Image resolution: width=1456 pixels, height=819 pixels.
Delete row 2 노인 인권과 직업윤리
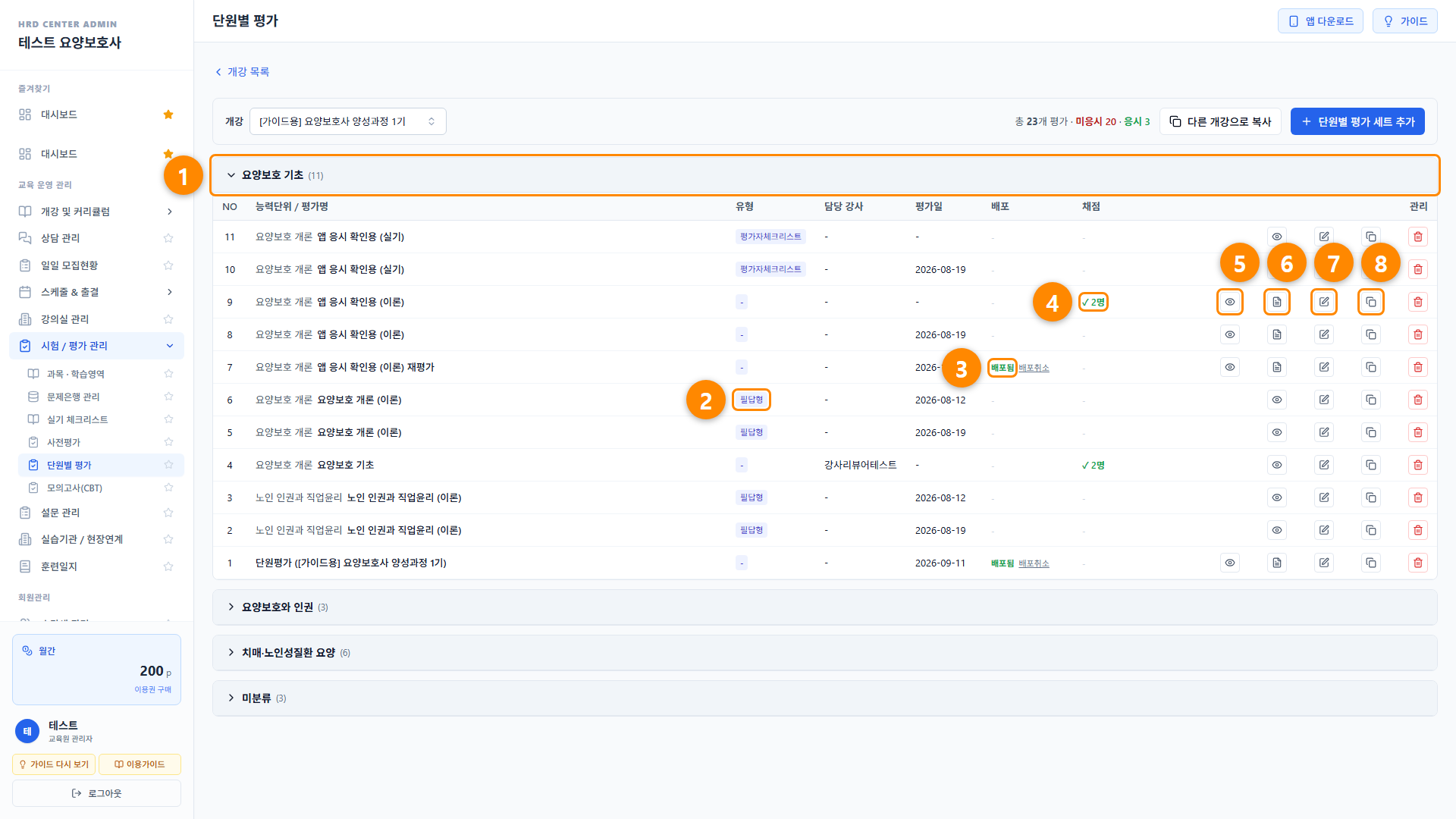1417,530
